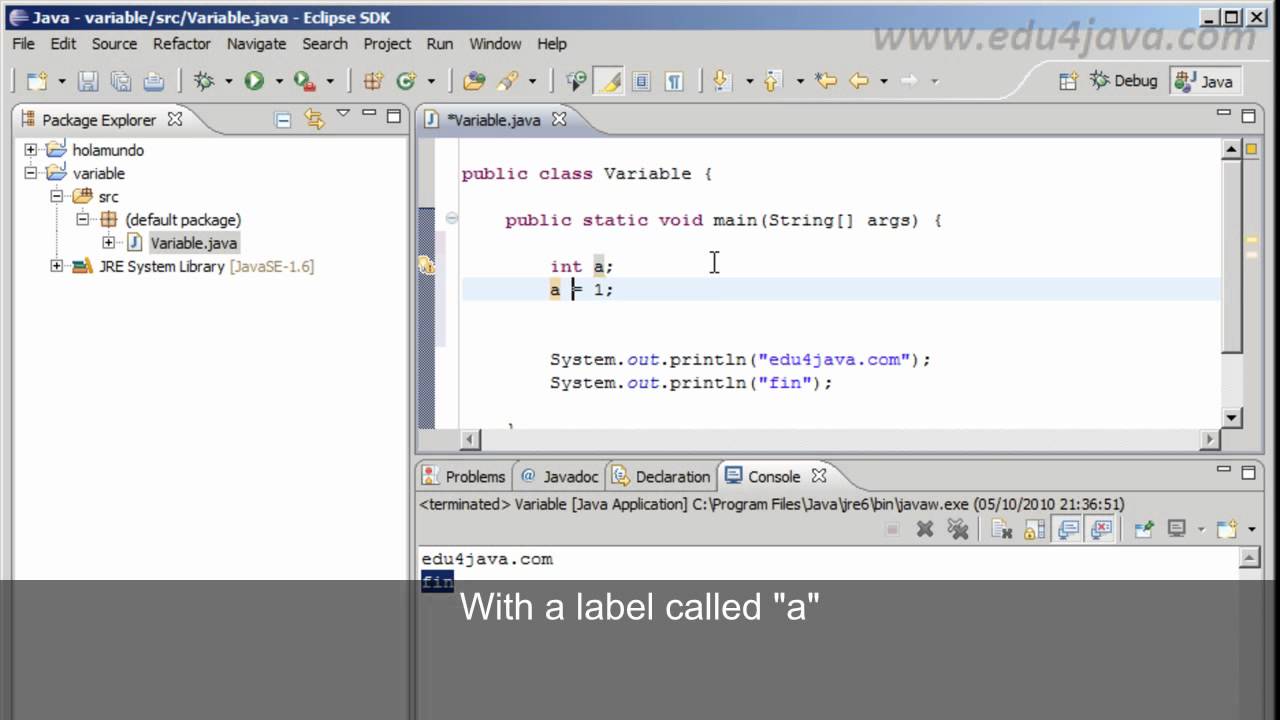
Task: Click the Back navigation yellow arrow
Action: 858,81
